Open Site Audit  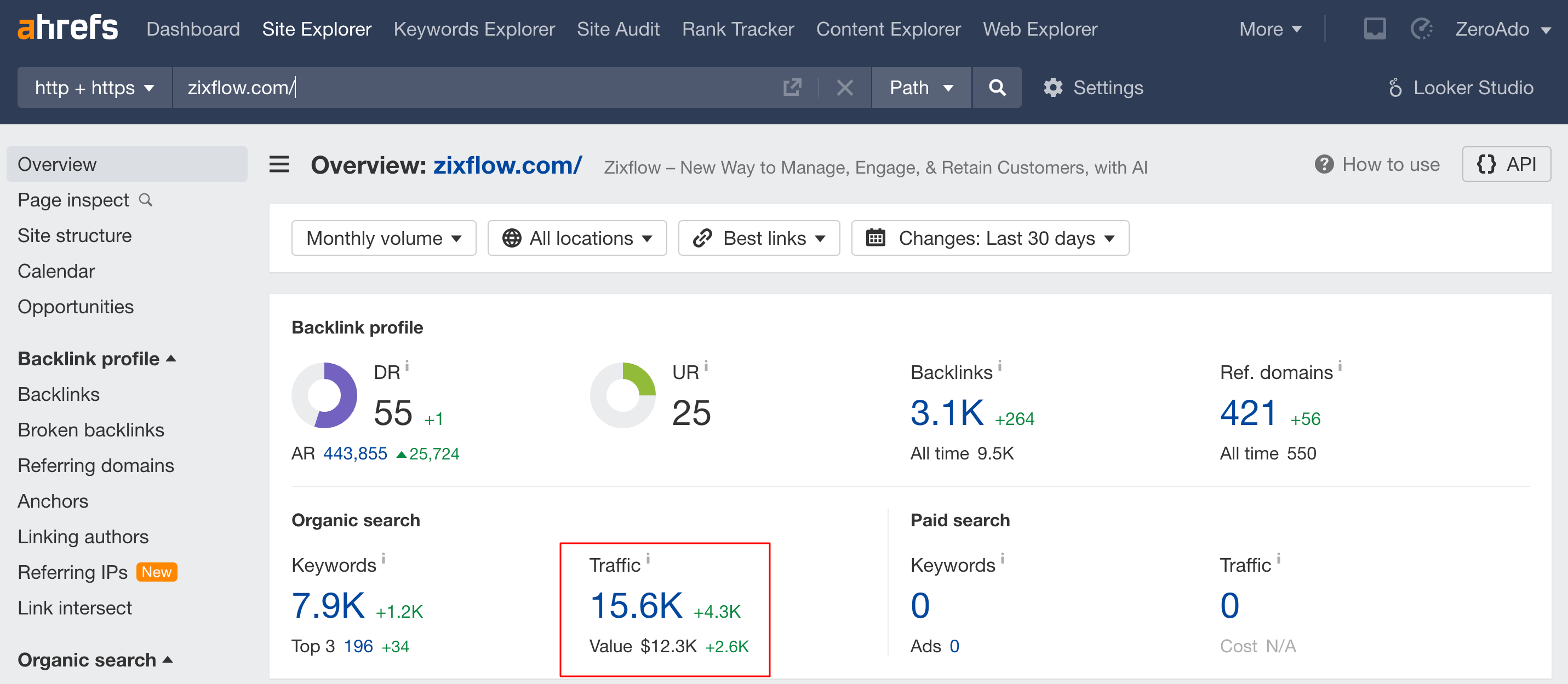(x=618, y=28)
